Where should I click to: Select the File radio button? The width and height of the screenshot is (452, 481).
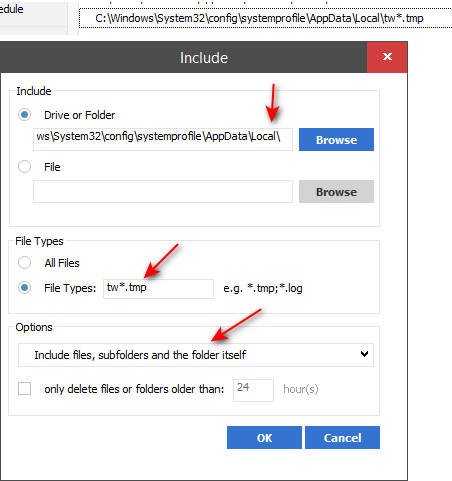coord(24,166)
